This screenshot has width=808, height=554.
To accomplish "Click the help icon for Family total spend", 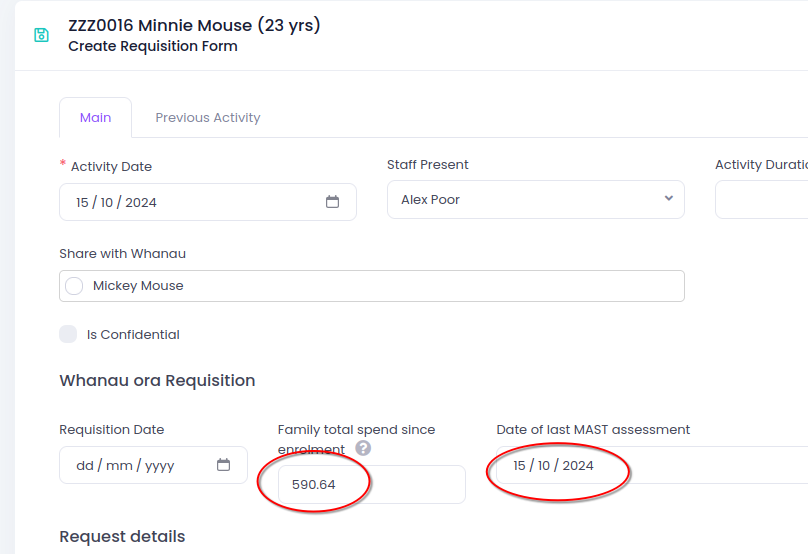I will (x=363, y=448).
